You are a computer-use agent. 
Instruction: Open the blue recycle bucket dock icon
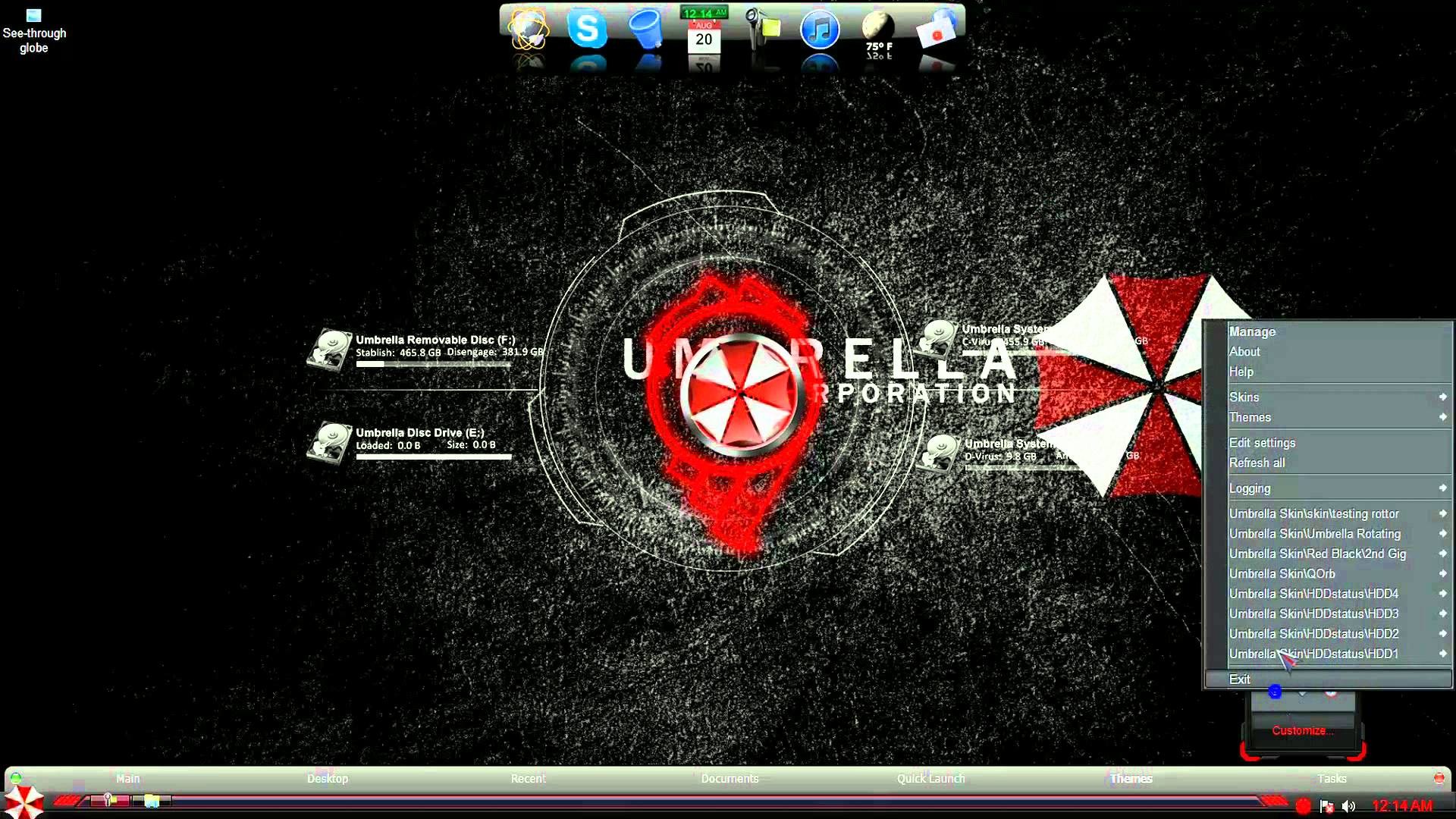[648, 32]
